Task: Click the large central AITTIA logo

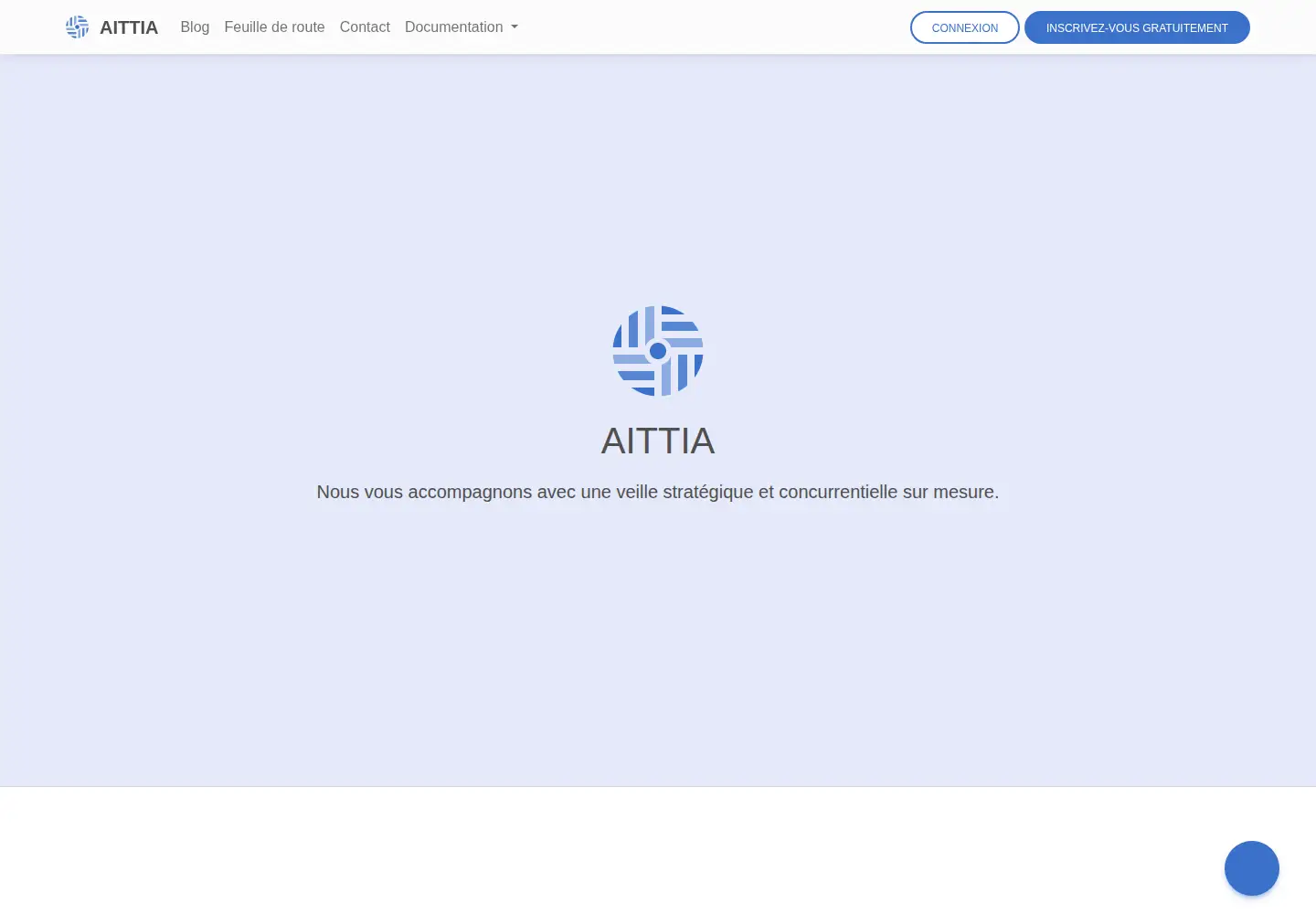Action: coord(658,351)
